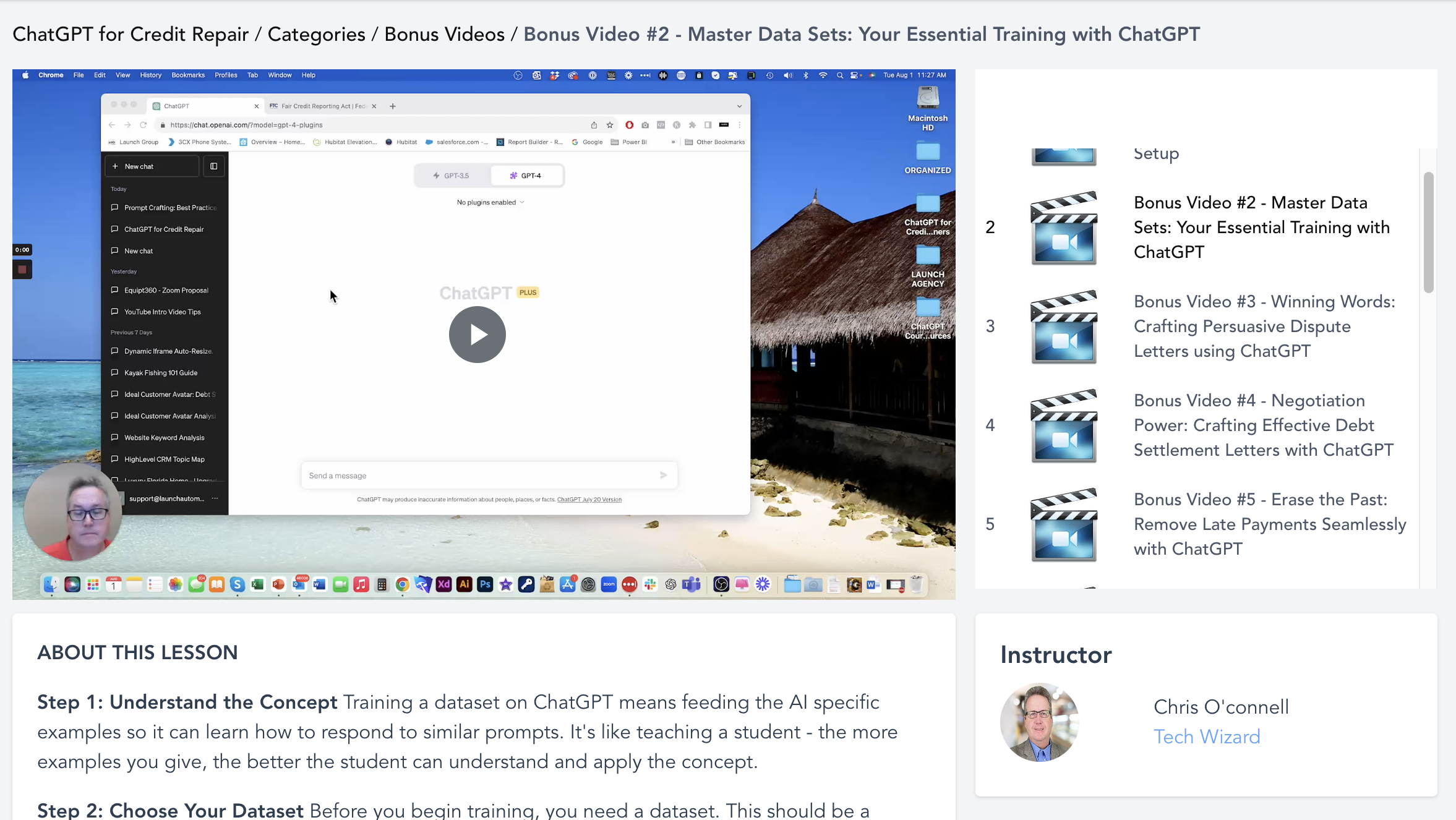
Task: Open the Tech Wizard instructor link
Action: pyautogui.click(x=1206, y=737)
